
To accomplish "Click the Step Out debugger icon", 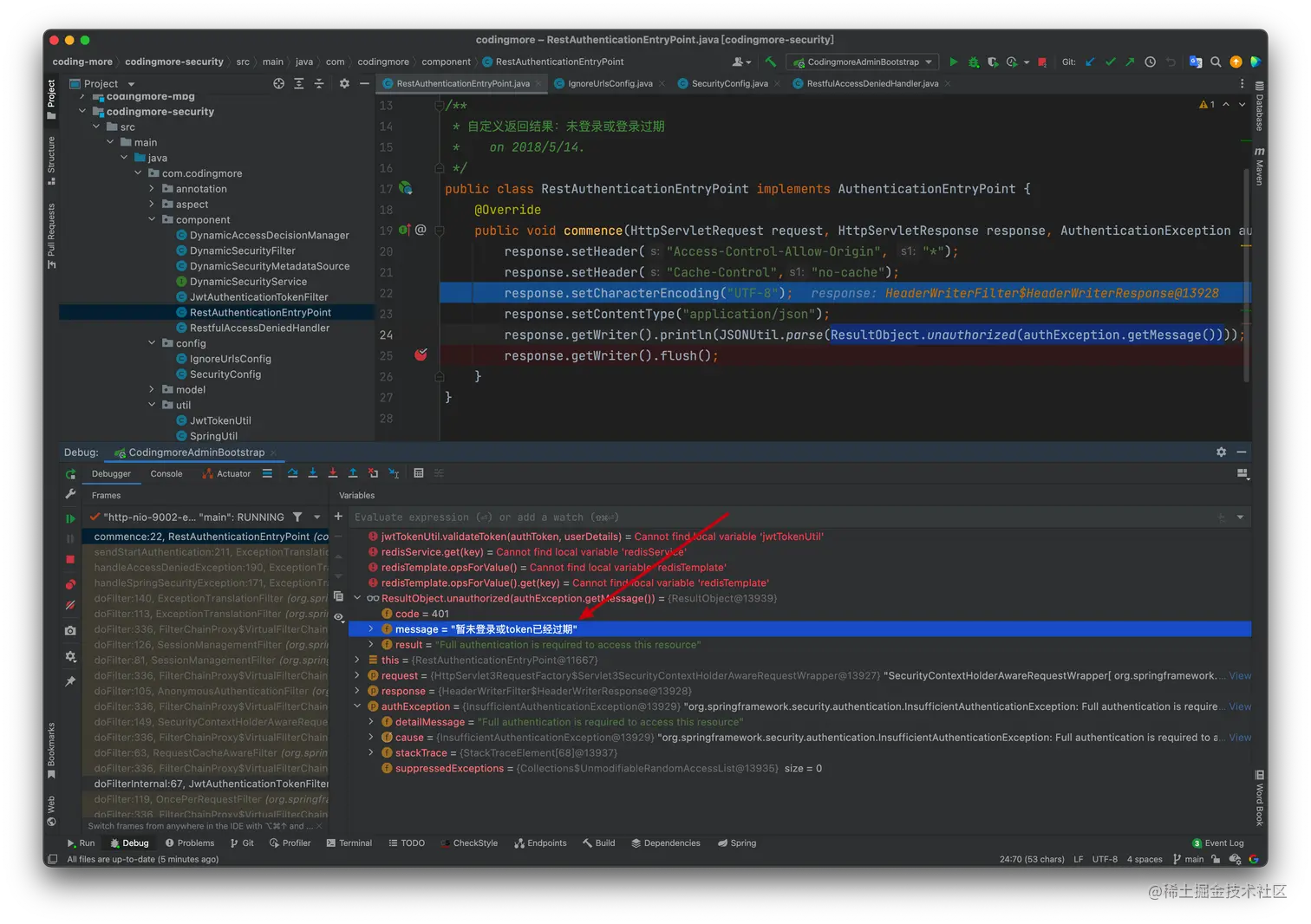I will pos(353,473).
